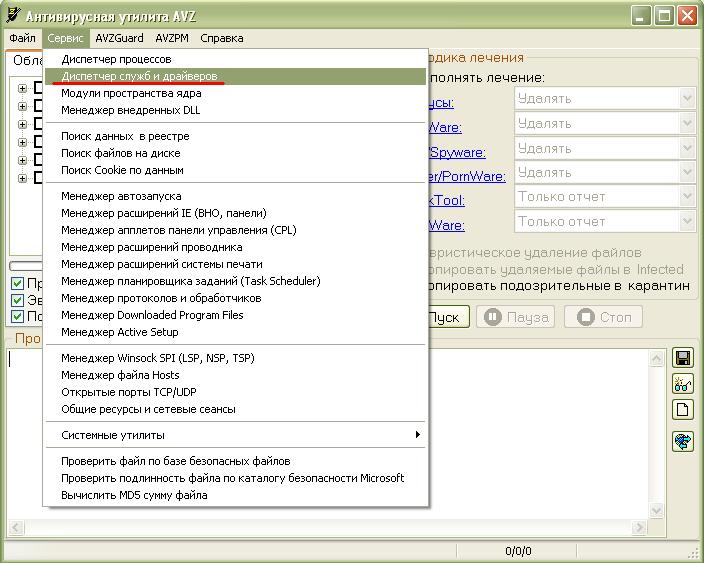
Task: Click the Пауза button
Action: 515,317
